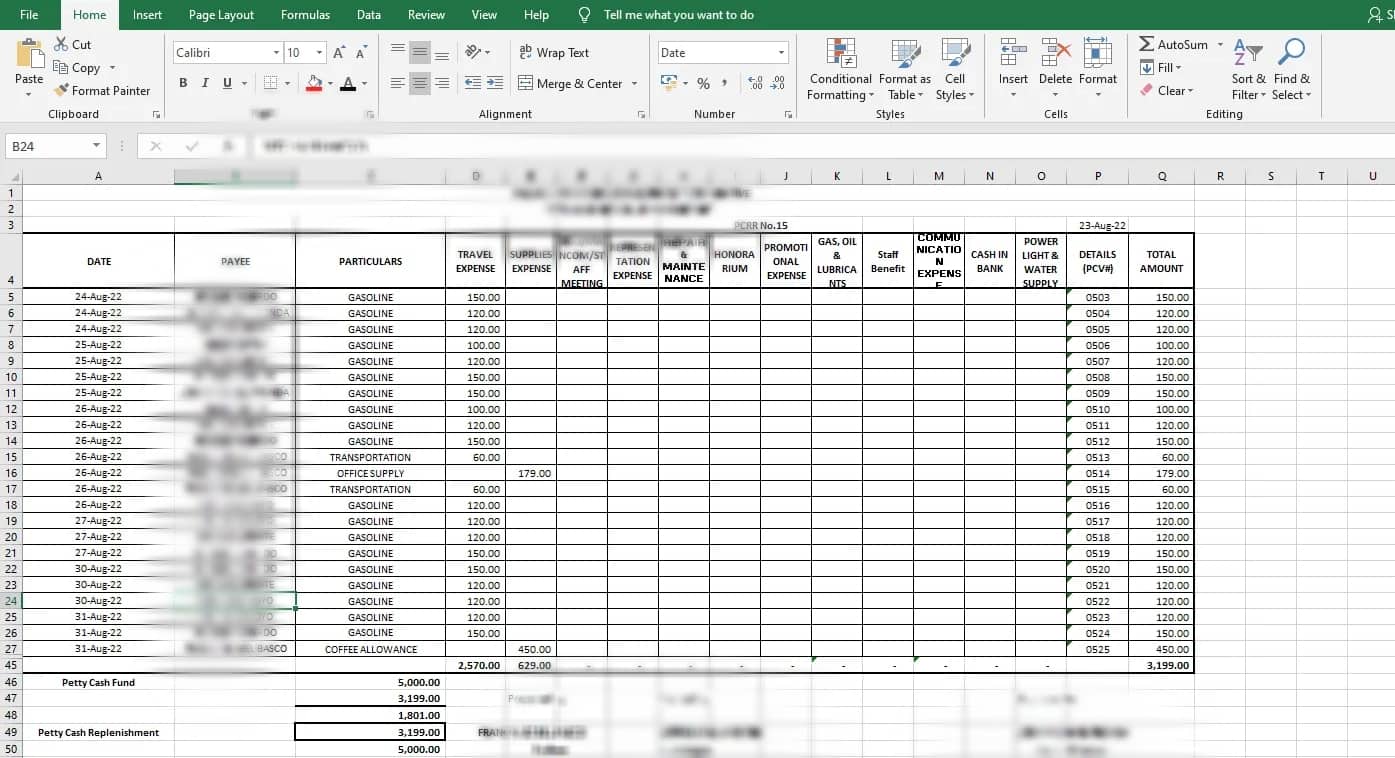Merge cells with Merge & Center

coord(571,83)
